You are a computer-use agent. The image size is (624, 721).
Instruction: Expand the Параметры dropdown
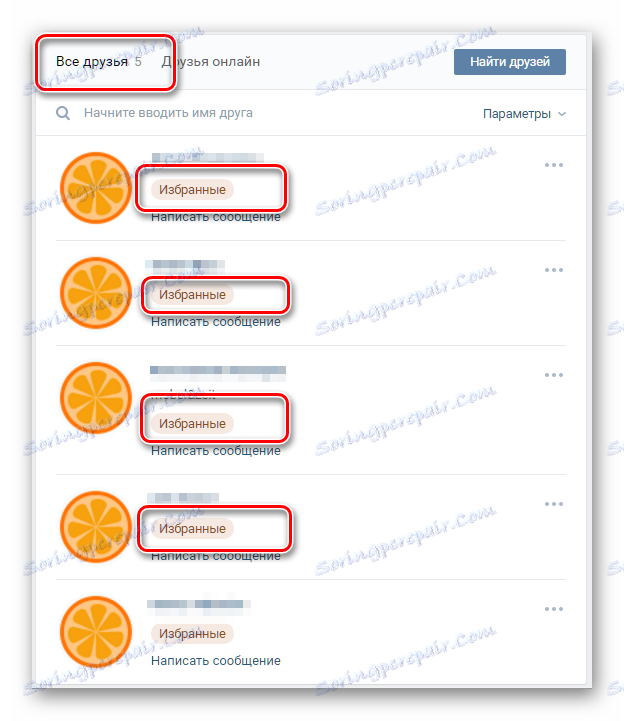click(x=524, y=114)
